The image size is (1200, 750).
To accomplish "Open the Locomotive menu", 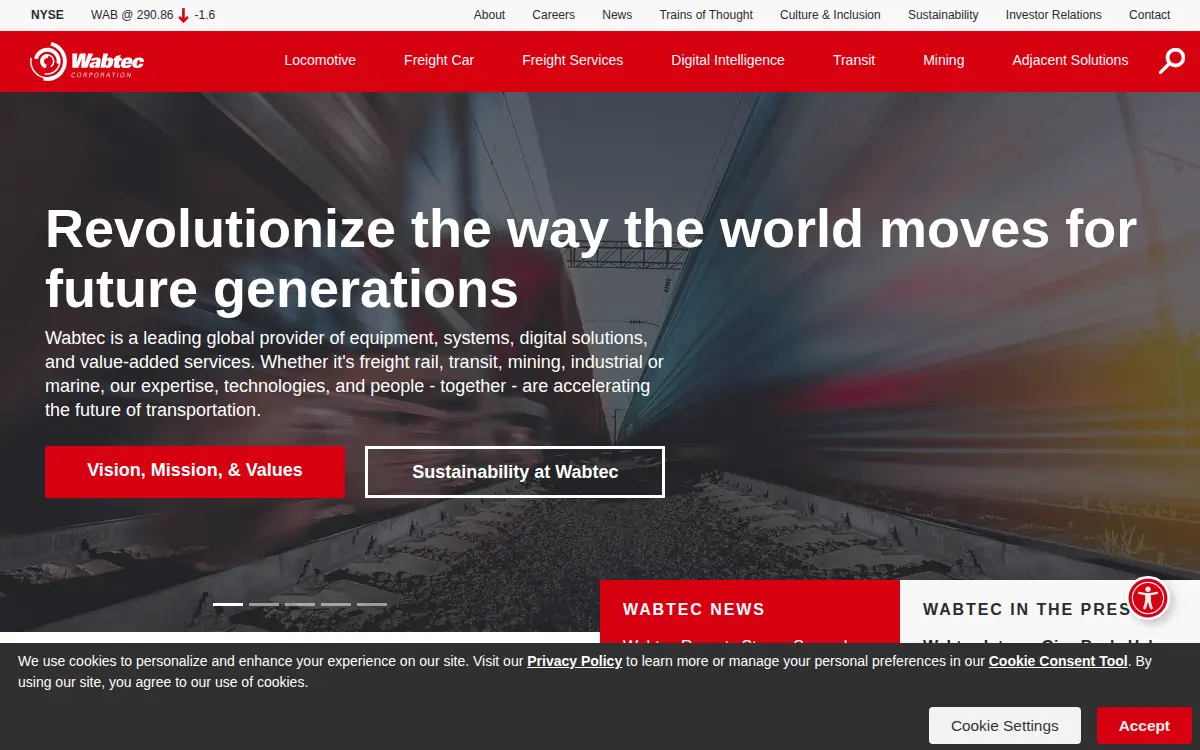I will [320, 60].
